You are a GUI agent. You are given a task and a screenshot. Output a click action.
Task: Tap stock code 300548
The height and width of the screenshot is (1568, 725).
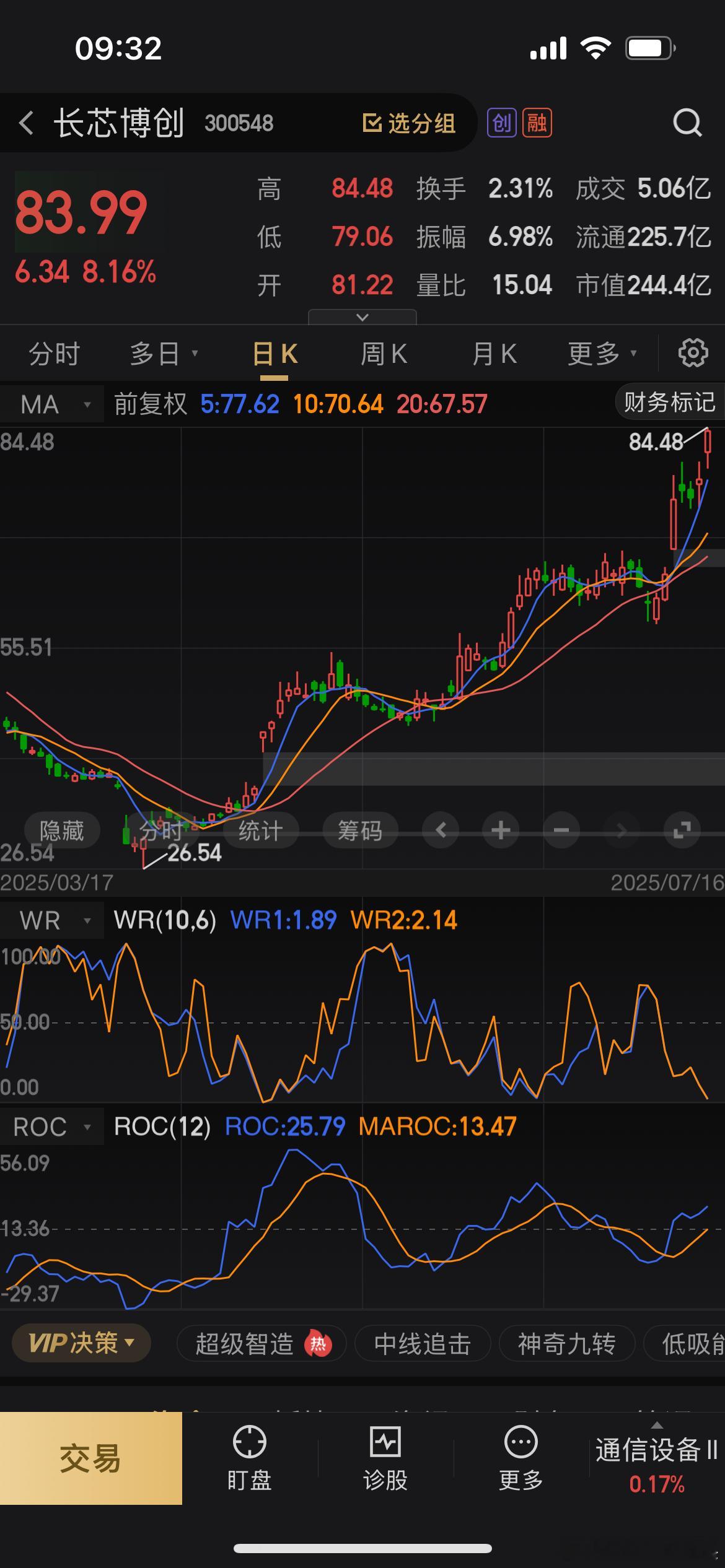tap(239, 123)
